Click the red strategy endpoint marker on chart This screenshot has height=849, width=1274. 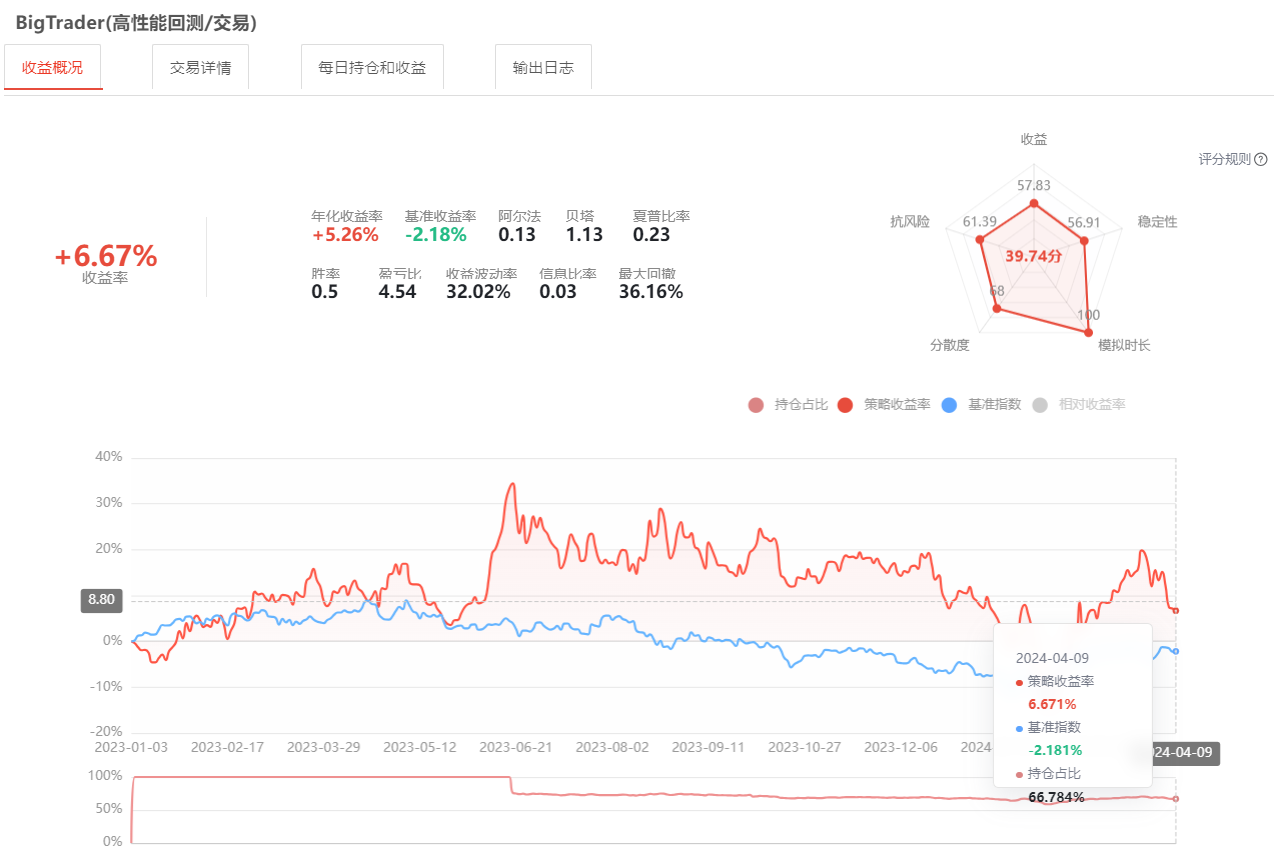pyautogui.click(x=1176, y=610)
